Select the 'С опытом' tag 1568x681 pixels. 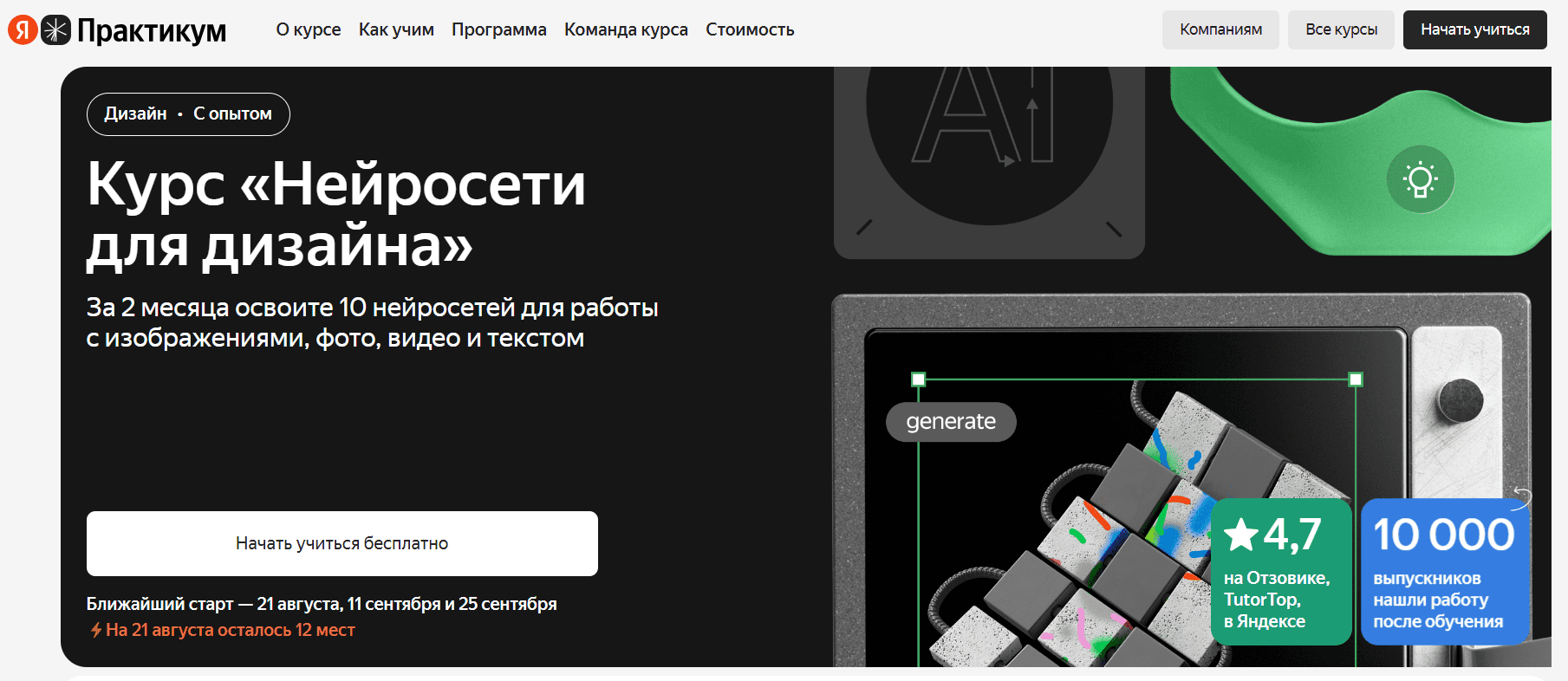click(x=232, y=114)
